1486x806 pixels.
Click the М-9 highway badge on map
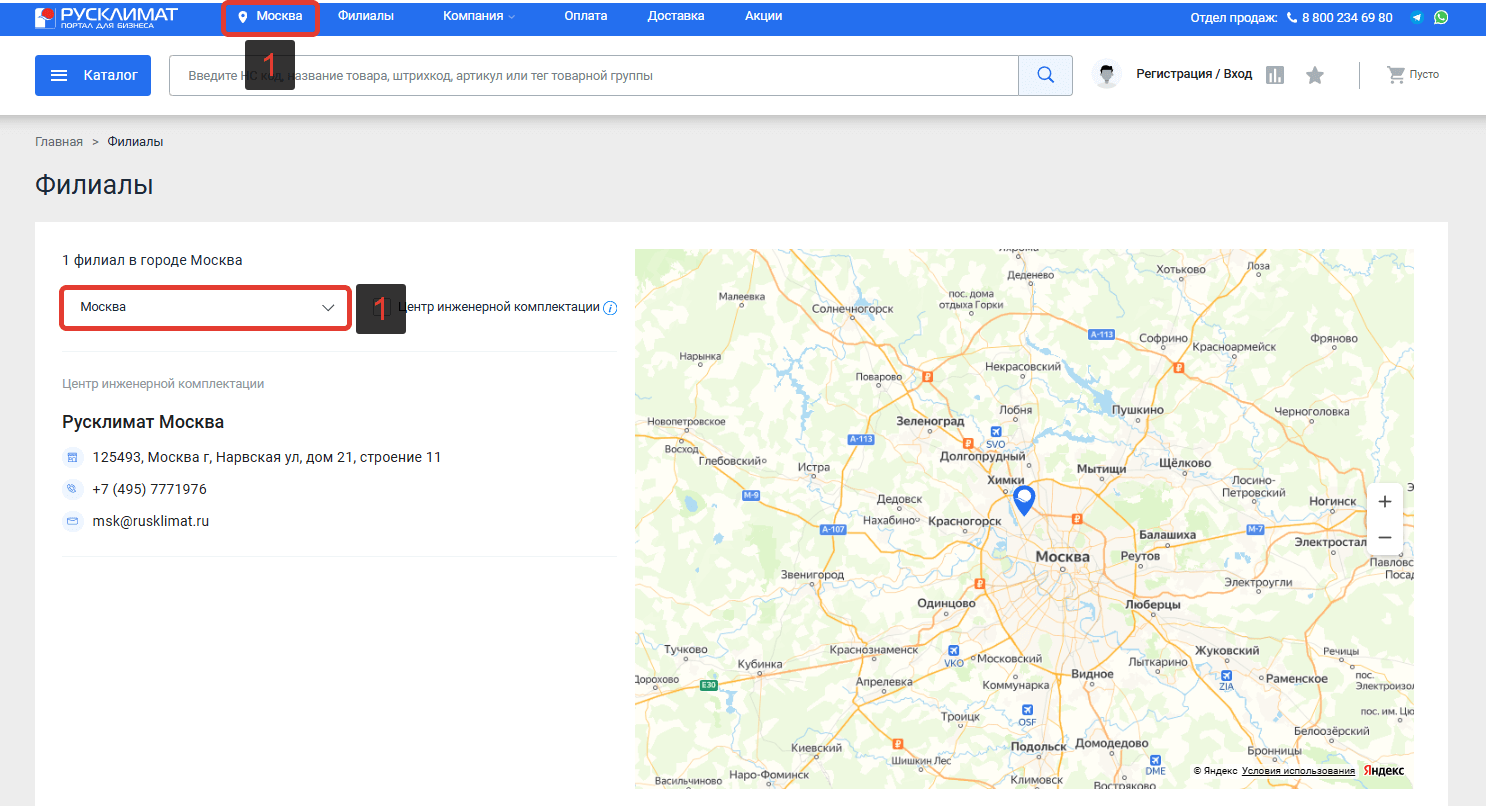(752, 496)
